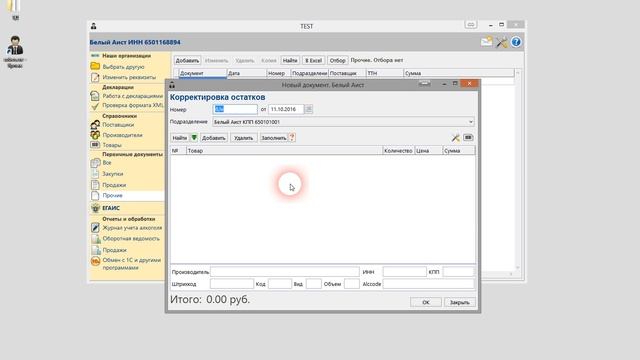Click the В Excel export button
Screen dimensions: 640x360
pos(313,60)
